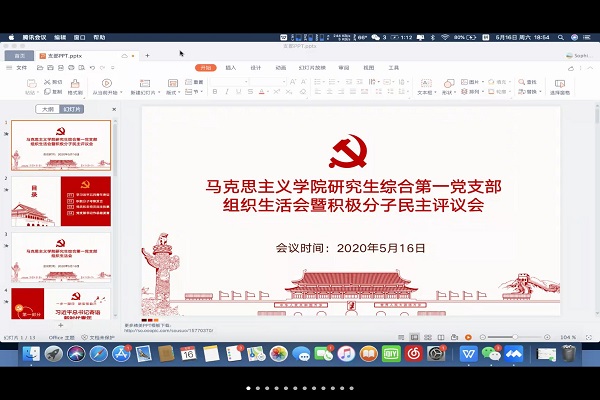Add a new document tab with plus
Image resolution: width=600 pixels, height=400 pixels.
[147, 56]
